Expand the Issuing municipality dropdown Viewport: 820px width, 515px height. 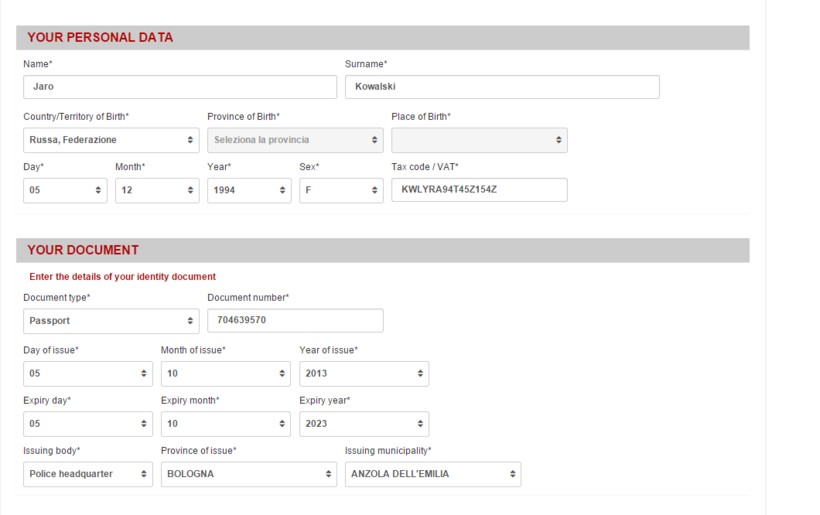(433, 474)
